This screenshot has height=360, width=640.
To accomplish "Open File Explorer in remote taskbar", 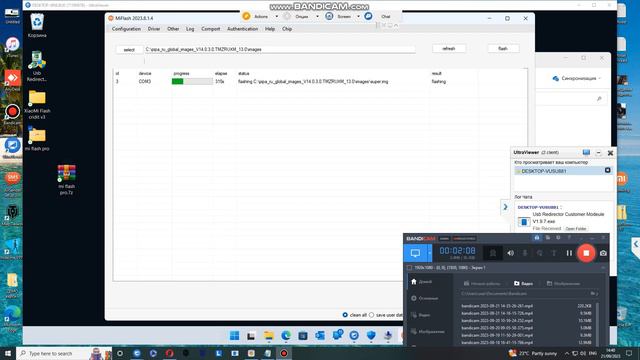I will click(269, 336).
